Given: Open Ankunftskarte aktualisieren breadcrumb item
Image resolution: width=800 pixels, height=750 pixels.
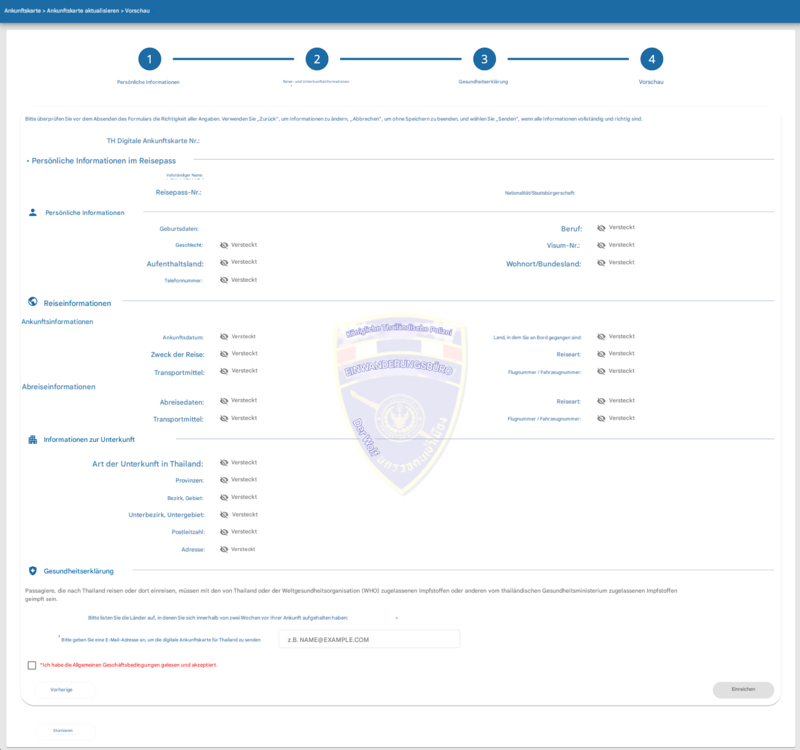Looking at the screenshot, I should click(x=83, y=11).
